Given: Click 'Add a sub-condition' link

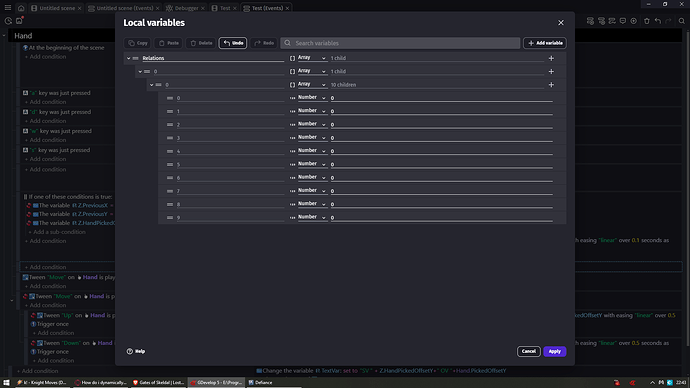Looking at the screenshot, I should 57,232.
